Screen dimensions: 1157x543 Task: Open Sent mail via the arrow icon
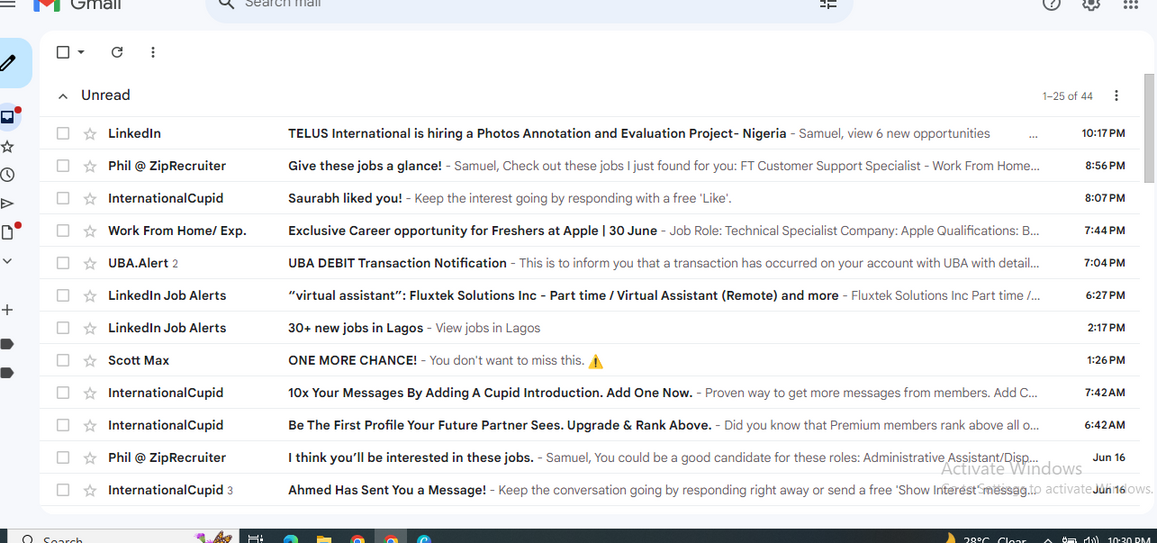tap(7, 204)
